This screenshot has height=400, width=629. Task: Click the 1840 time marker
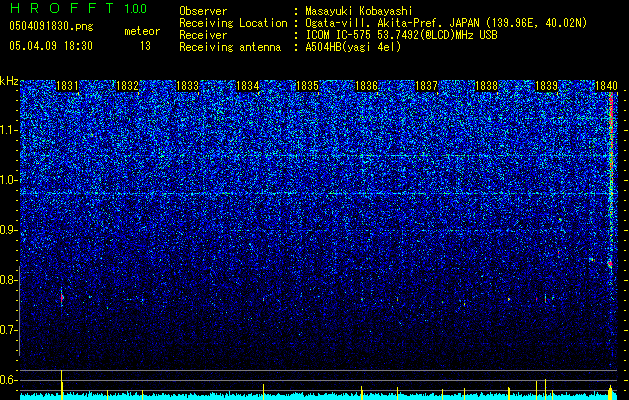[606, 86]
